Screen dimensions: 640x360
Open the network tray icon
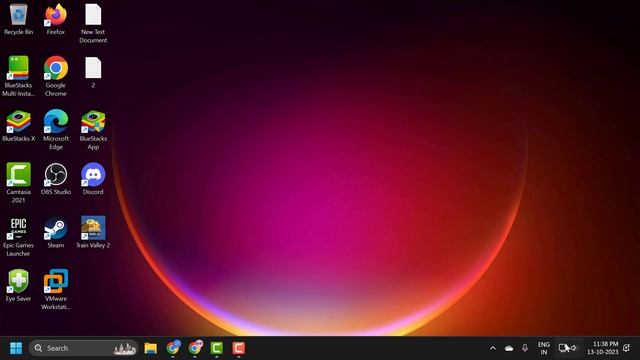pos(563,348)
